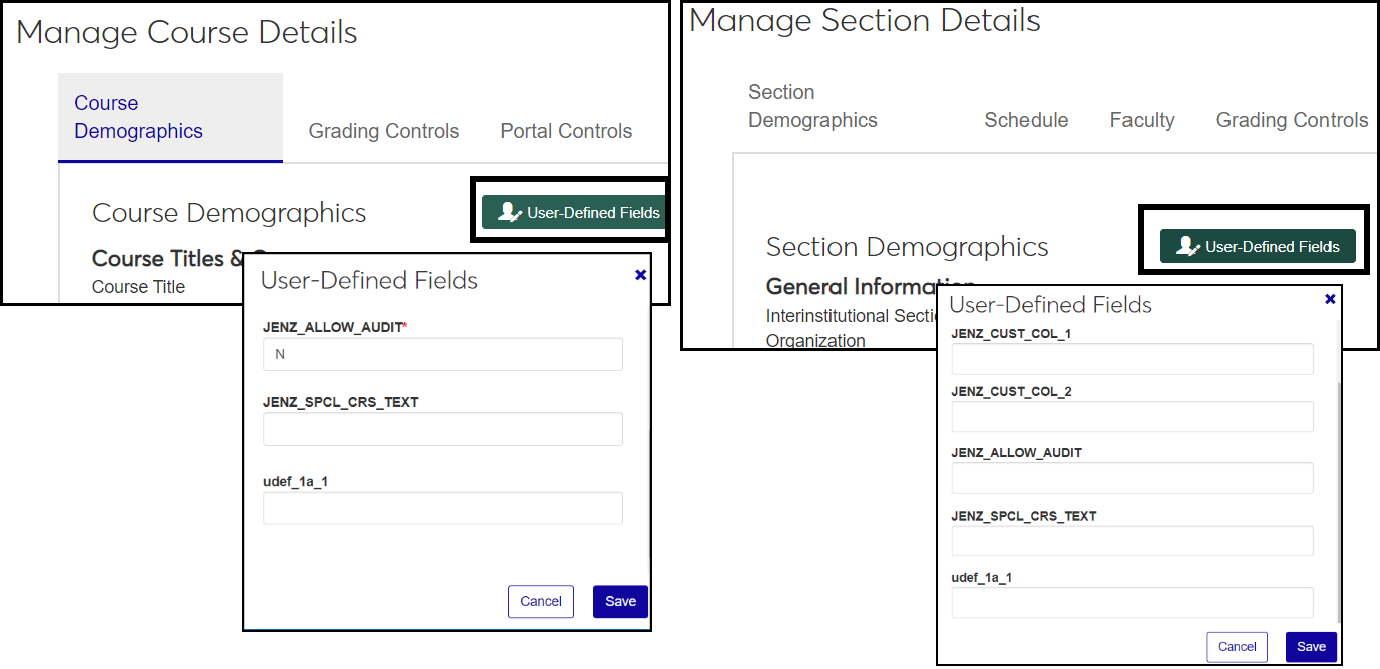Switch to the Schedule tab
The image size is (1380, 669).
[1026, 120]
